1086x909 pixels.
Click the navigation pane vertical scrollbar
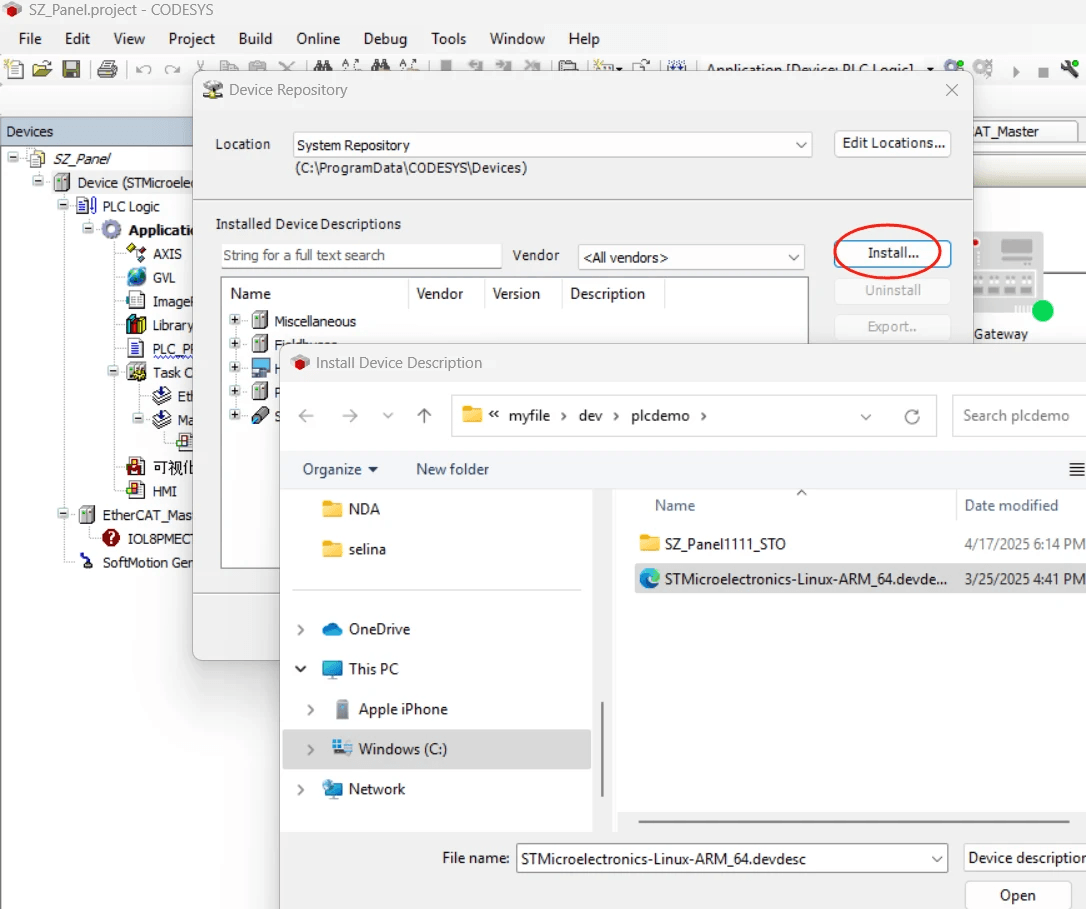tap(602, 748)
